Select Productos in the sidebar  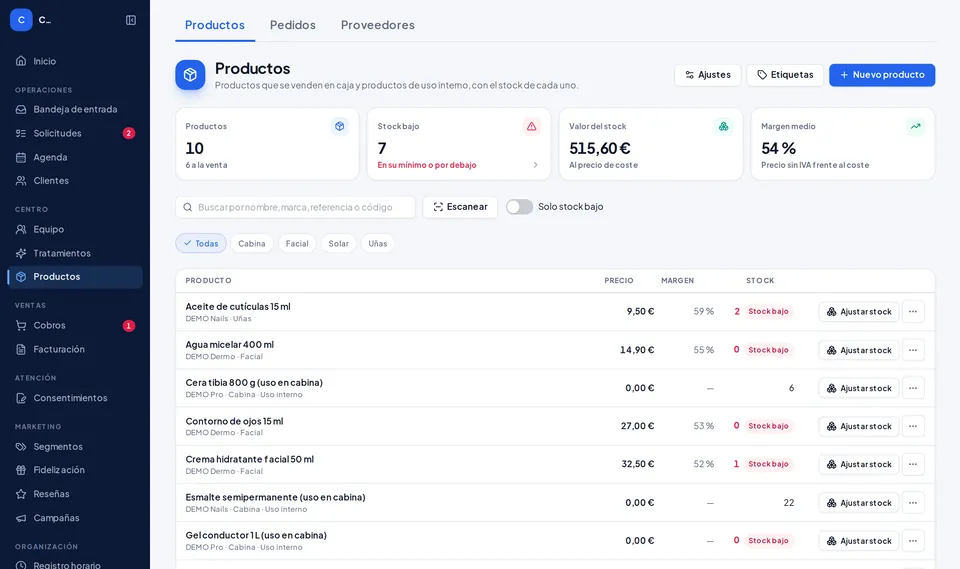75,277
